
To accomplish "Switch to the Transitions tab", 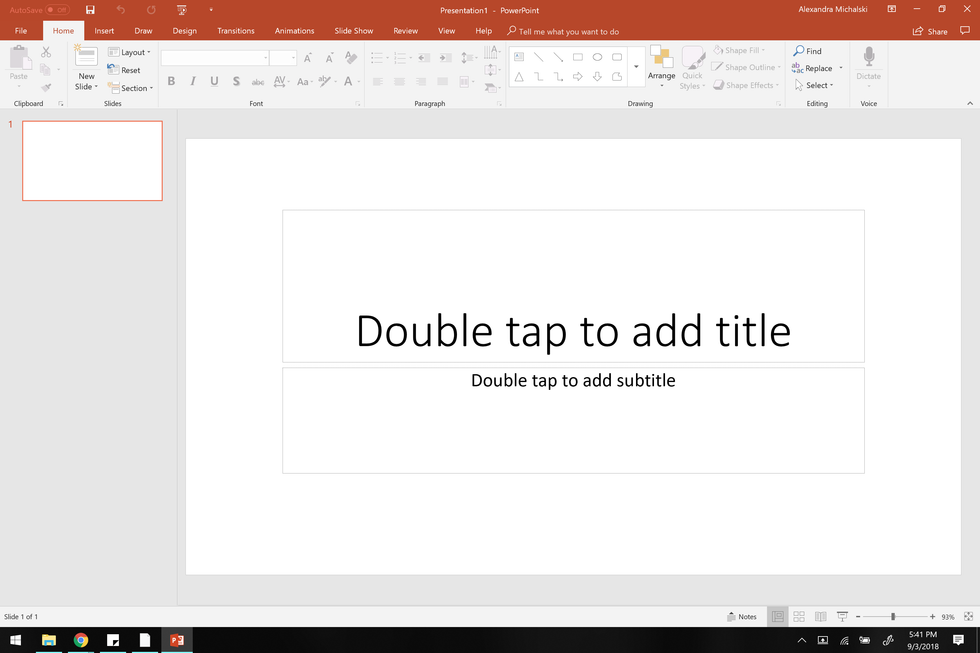I will coord(236,31).
